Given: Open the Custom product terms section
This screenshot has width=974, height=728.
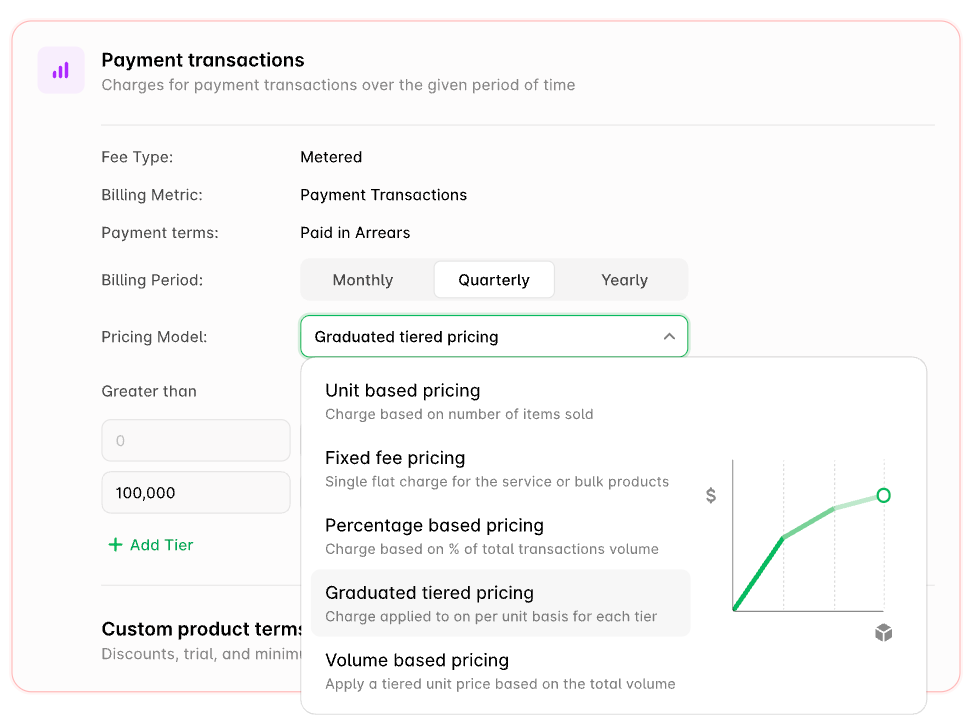Looking at the screenshot, I should 200,629.
